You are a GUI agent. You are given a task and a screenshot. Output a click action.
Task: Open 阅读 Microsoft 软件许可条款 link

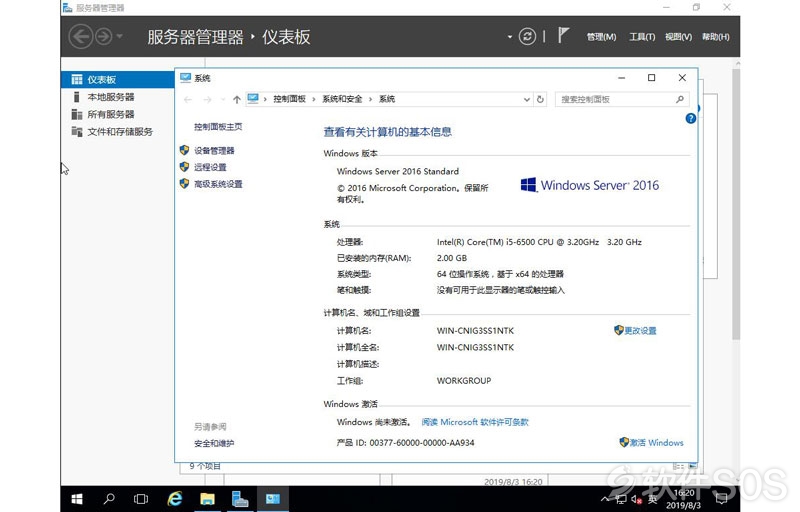pyautogui.click(x=475, y=422)
